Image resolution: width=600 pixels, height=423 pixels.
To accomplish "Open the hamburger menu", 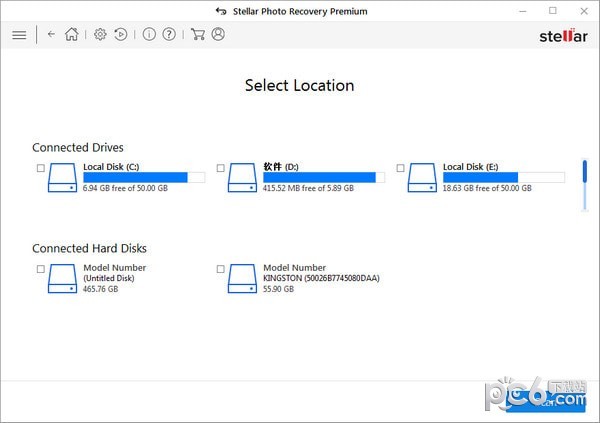I will (x=19, y=35).
